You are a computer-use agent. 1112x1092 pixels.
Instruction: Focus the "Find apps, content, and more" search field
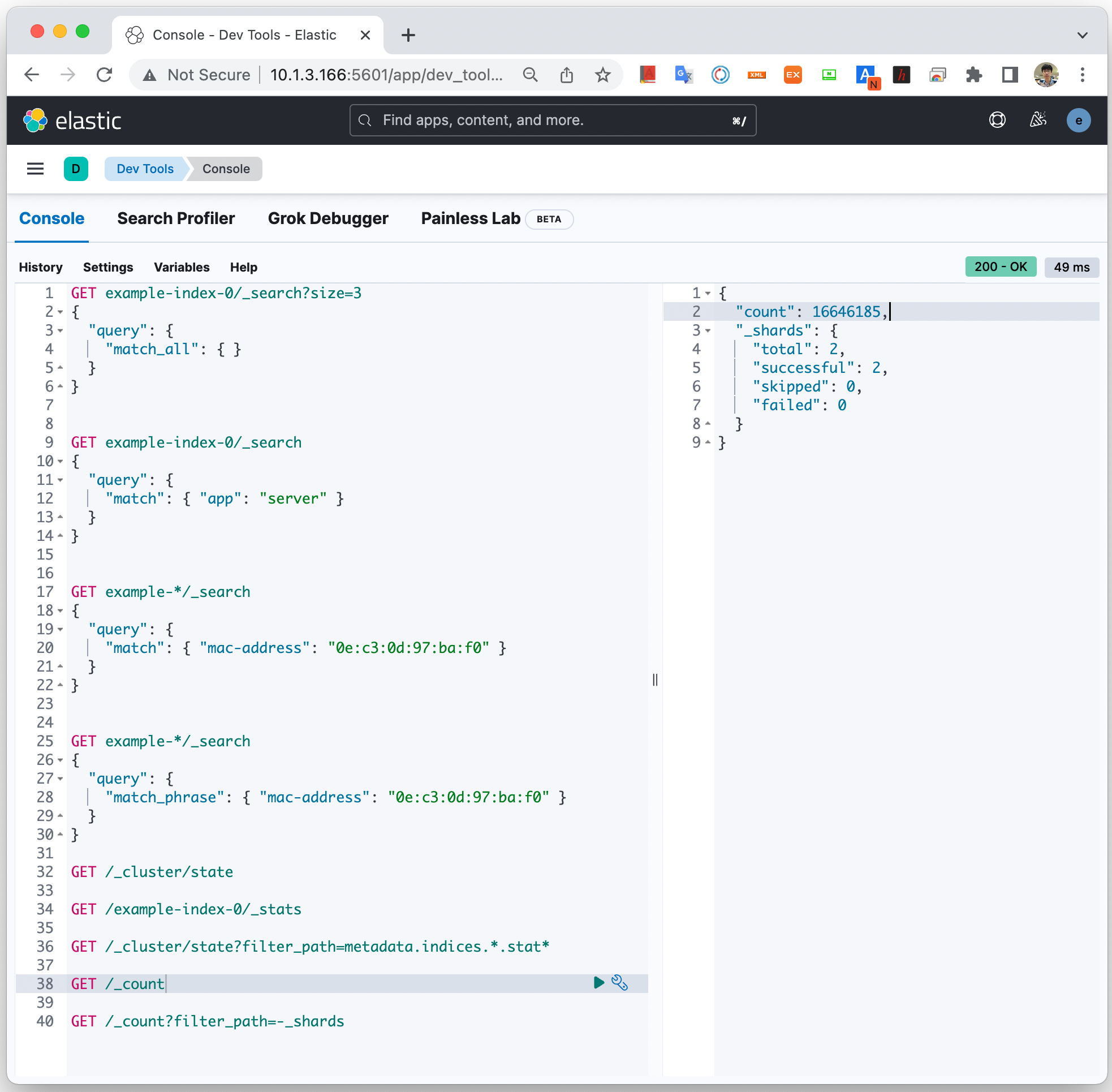point(552,121)
